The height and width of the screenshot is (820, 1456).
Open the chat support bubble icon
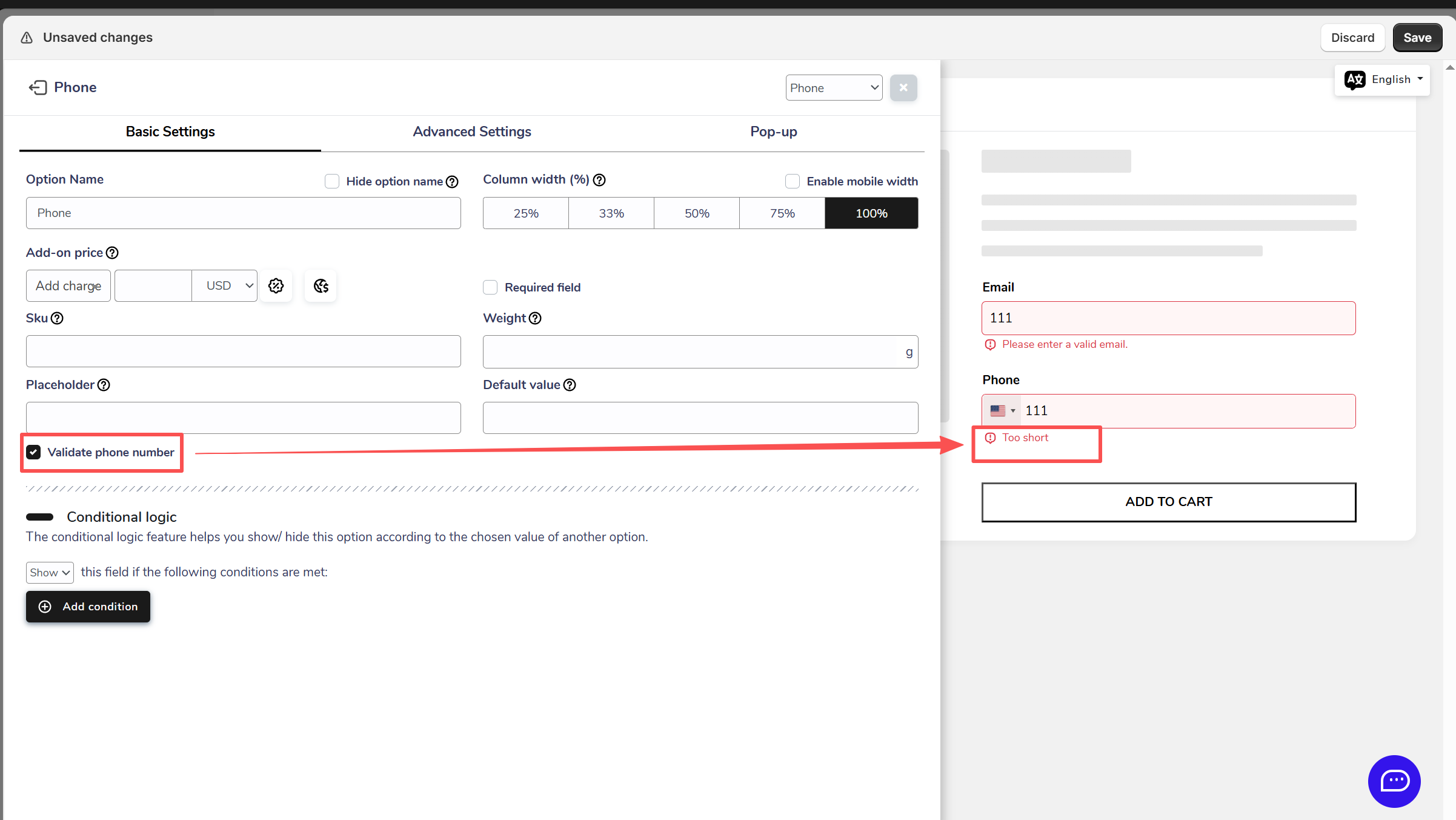coord(1394,781)
